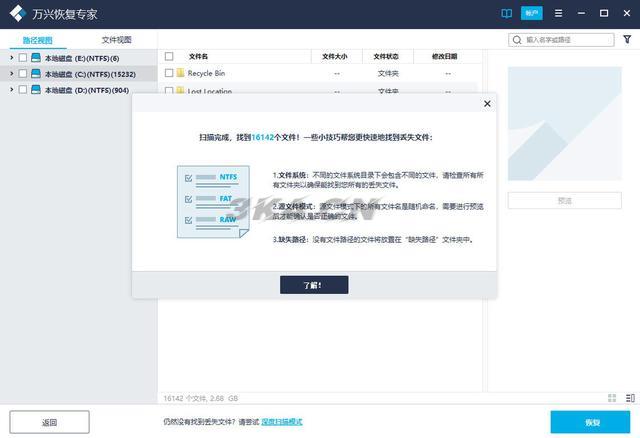Image resolution: width=640 pixels, height=438 pixels.
Task: Toggle the select-all files header checkbox
Action: [169, 56]
